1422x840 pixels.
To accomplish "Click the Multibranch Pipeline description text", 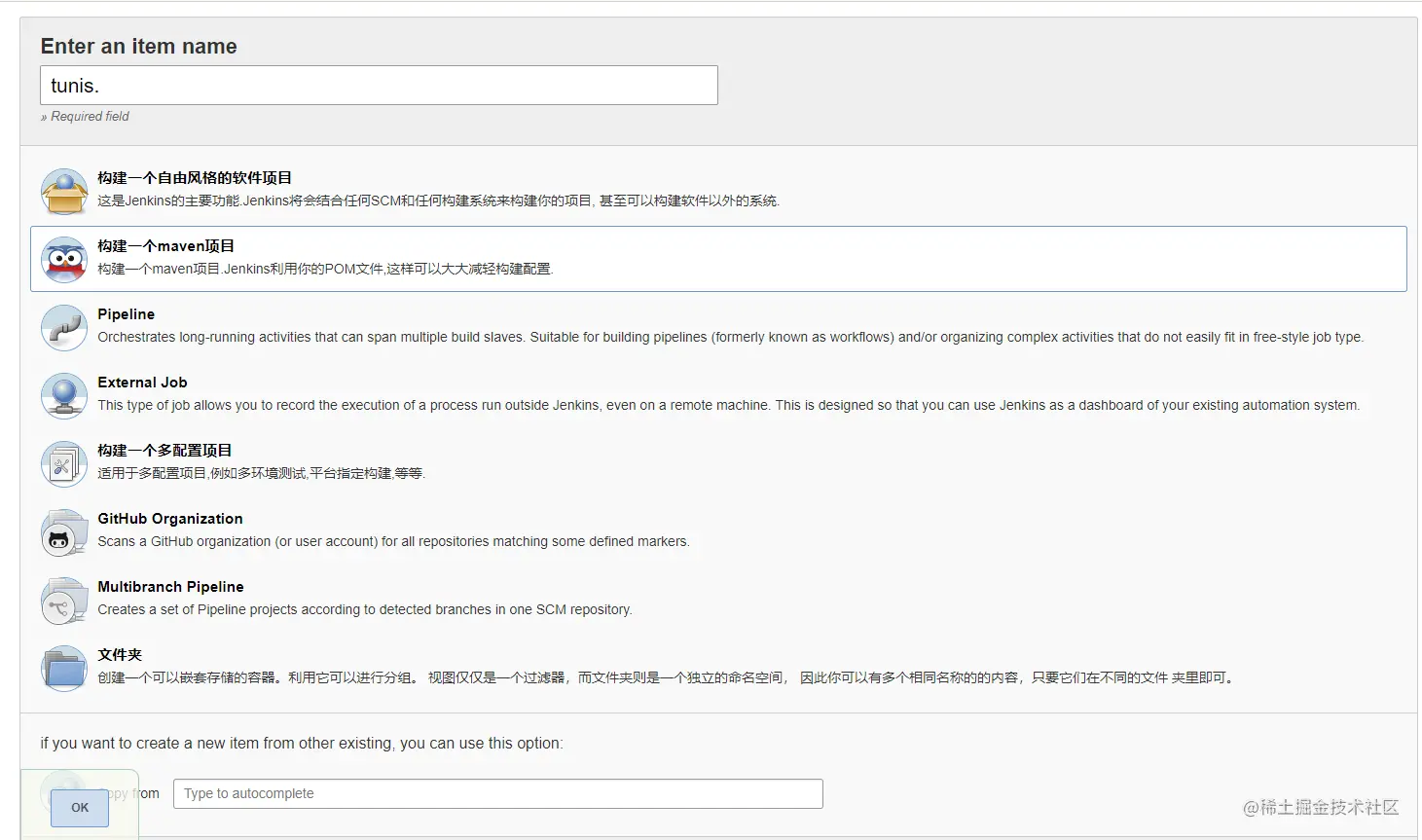I will 365,609.
